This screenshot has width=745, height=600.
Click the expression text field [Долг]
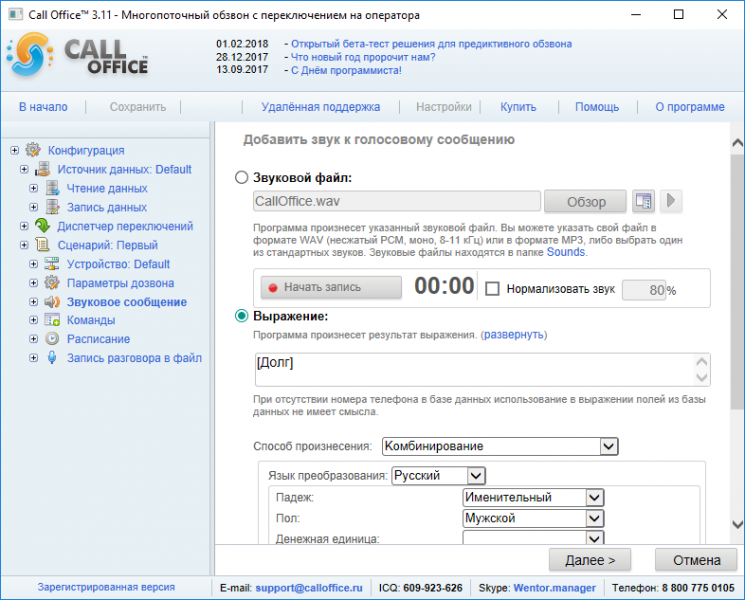point(483,370)
